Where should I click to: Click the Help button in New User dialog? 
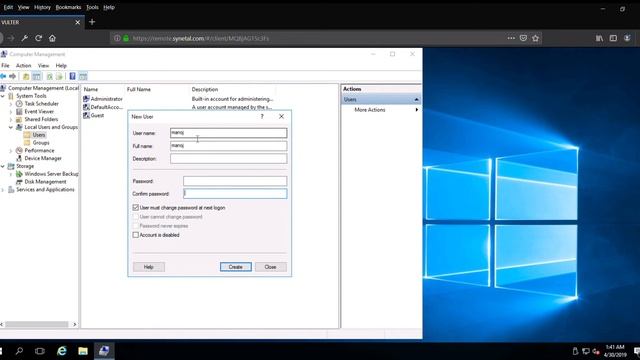click(x=149, y=267)
